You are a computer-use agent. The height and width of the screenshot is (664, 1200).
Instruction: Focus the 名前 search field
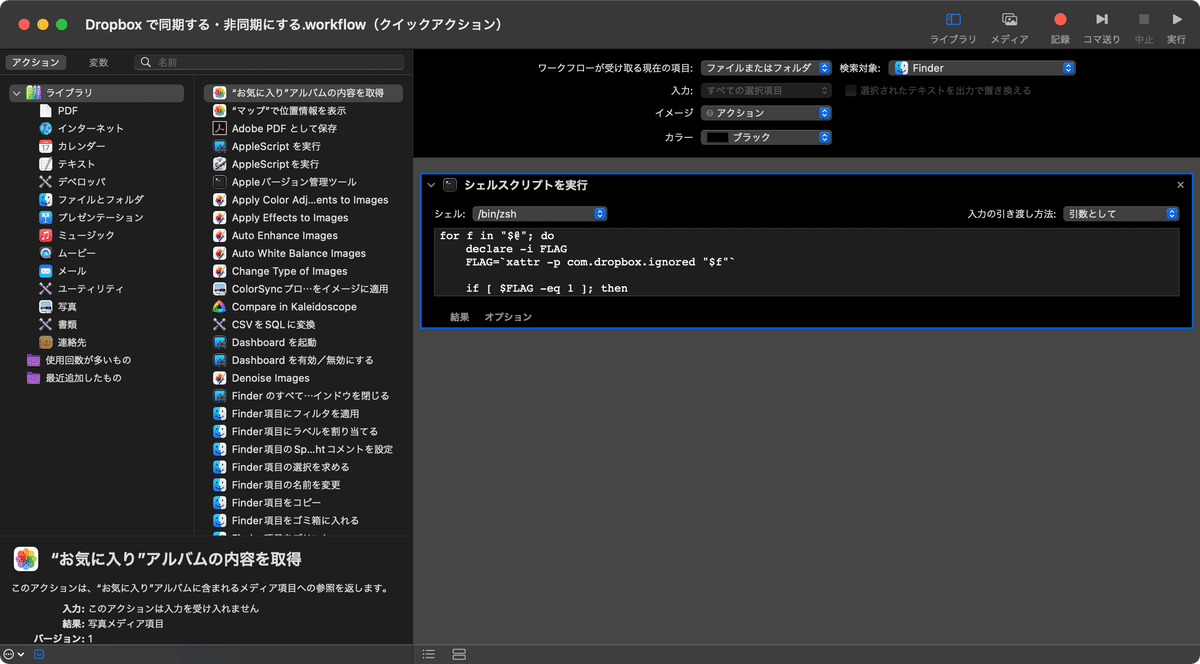[x=270, y=62]
